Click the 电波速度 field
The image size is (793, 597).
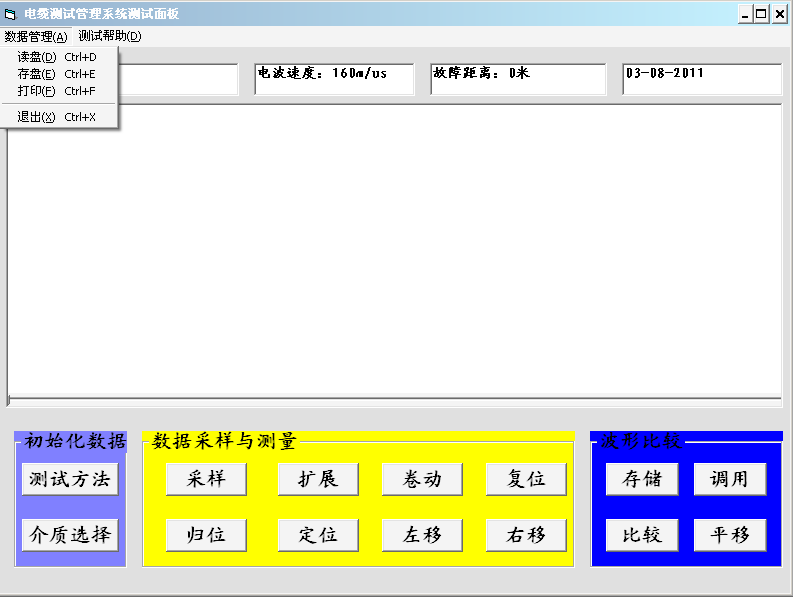pyautogui.click(x=334, y=79)
